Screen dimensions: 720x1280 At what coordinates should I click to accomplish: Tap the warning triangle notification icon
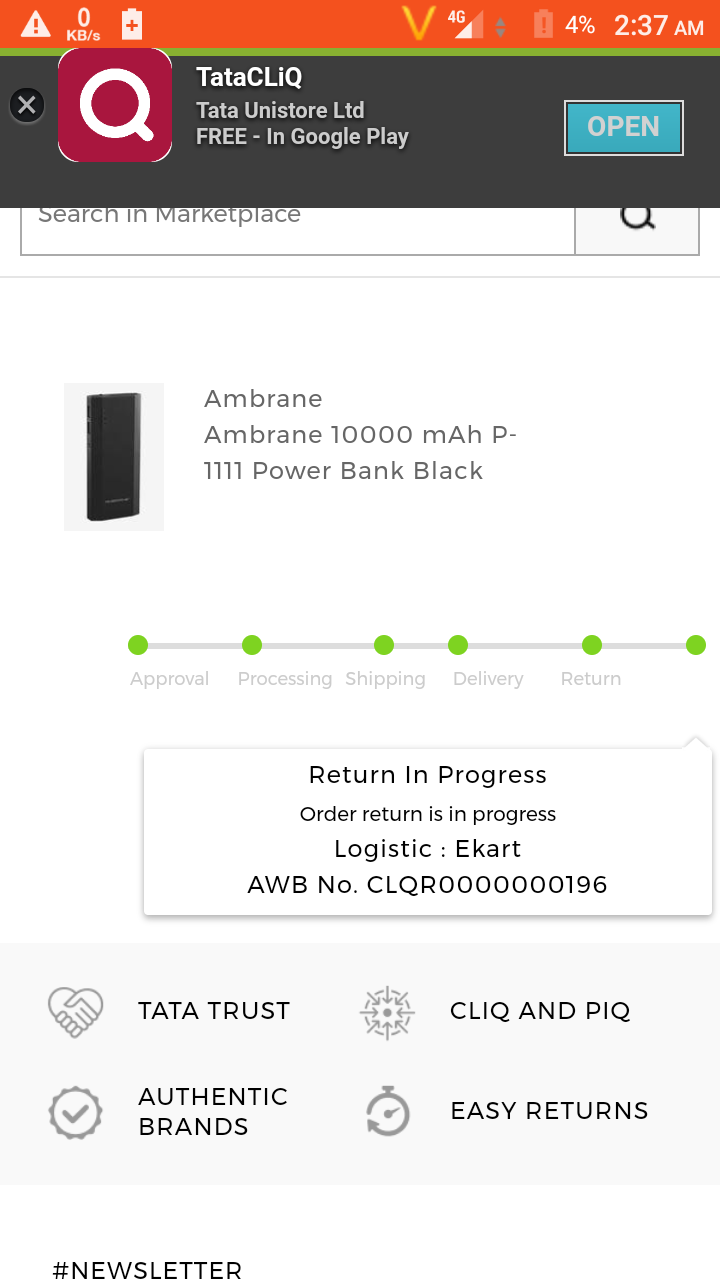[x=35, y=25]
